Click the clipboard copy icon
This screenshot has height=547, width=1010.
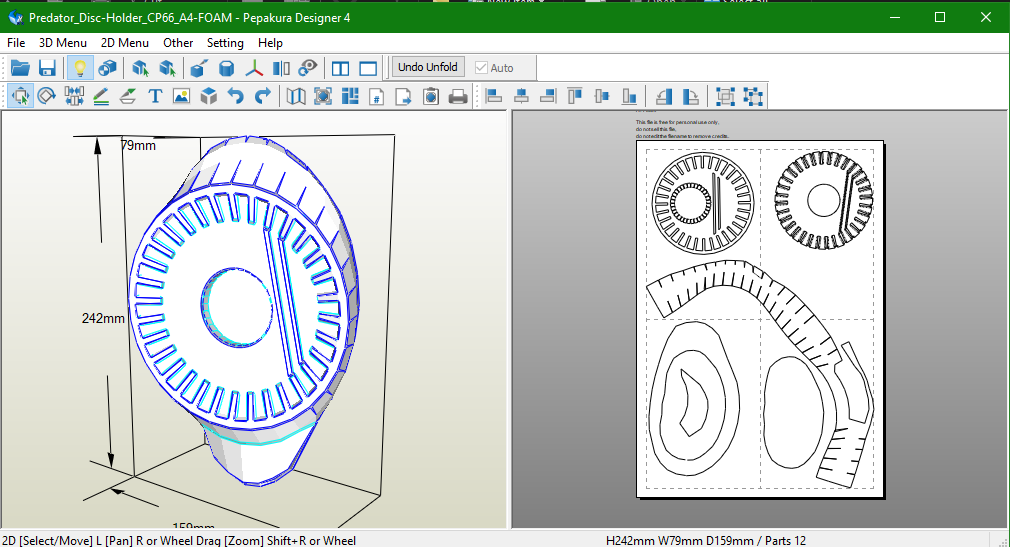(431, 96)
